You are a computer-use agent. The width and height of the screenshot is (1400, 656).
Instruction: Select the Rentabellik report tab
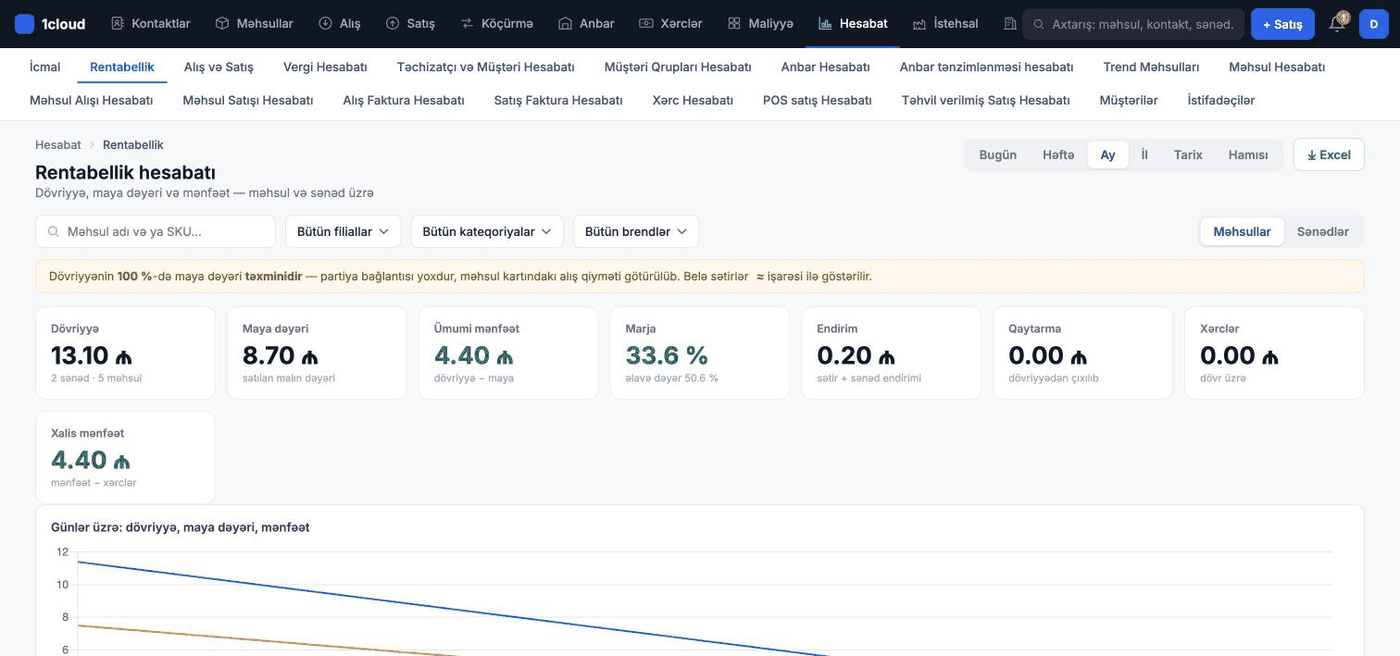[x=122, y=67]
